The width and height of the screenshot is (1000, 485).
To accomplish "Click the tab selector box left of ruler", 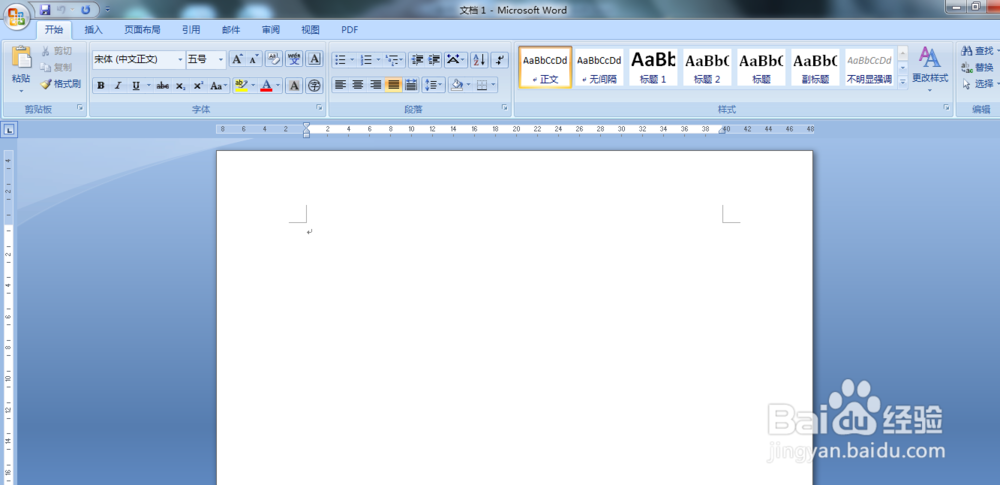I will [9, 130].
